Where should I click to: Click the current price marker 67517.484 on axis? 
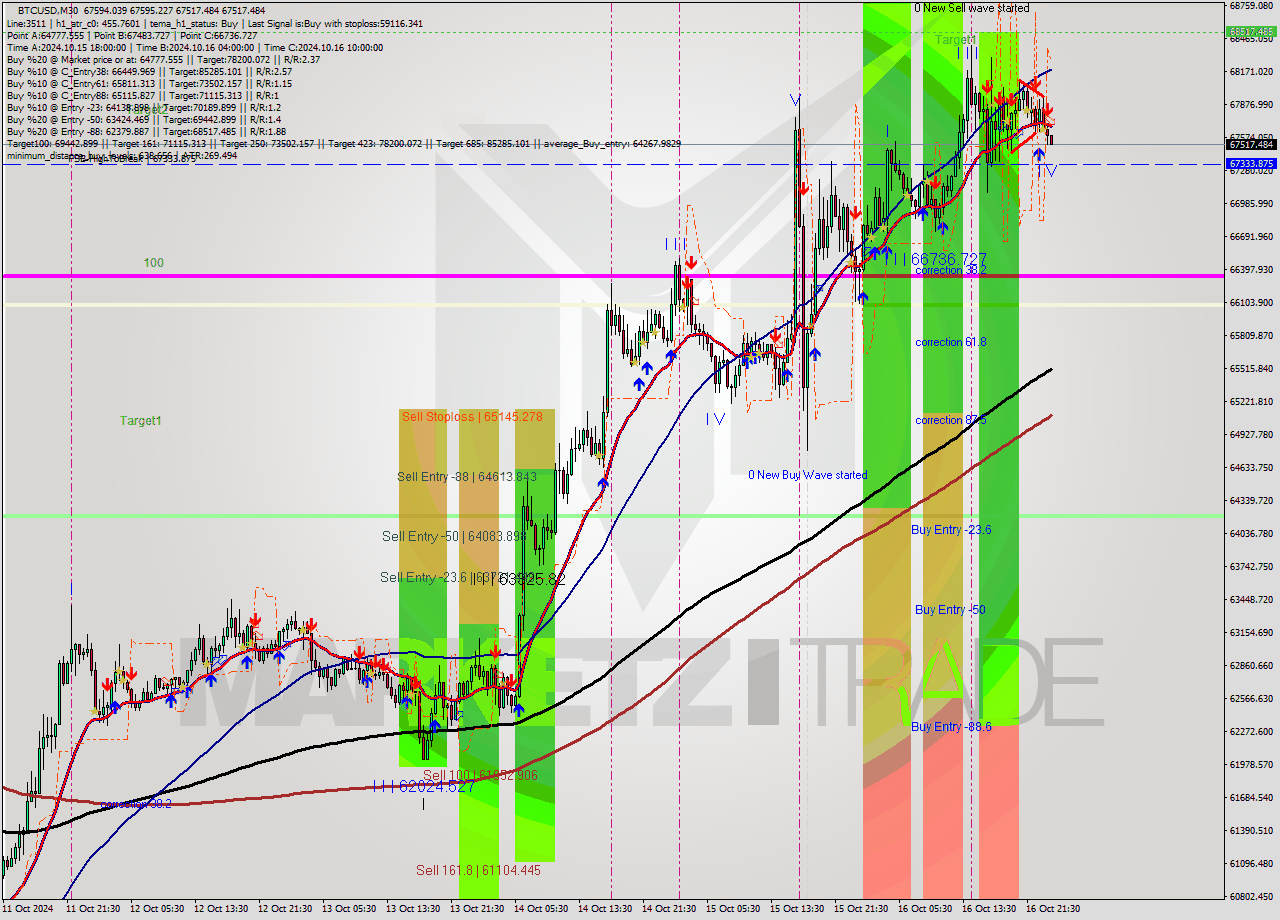click(1250, 145)
